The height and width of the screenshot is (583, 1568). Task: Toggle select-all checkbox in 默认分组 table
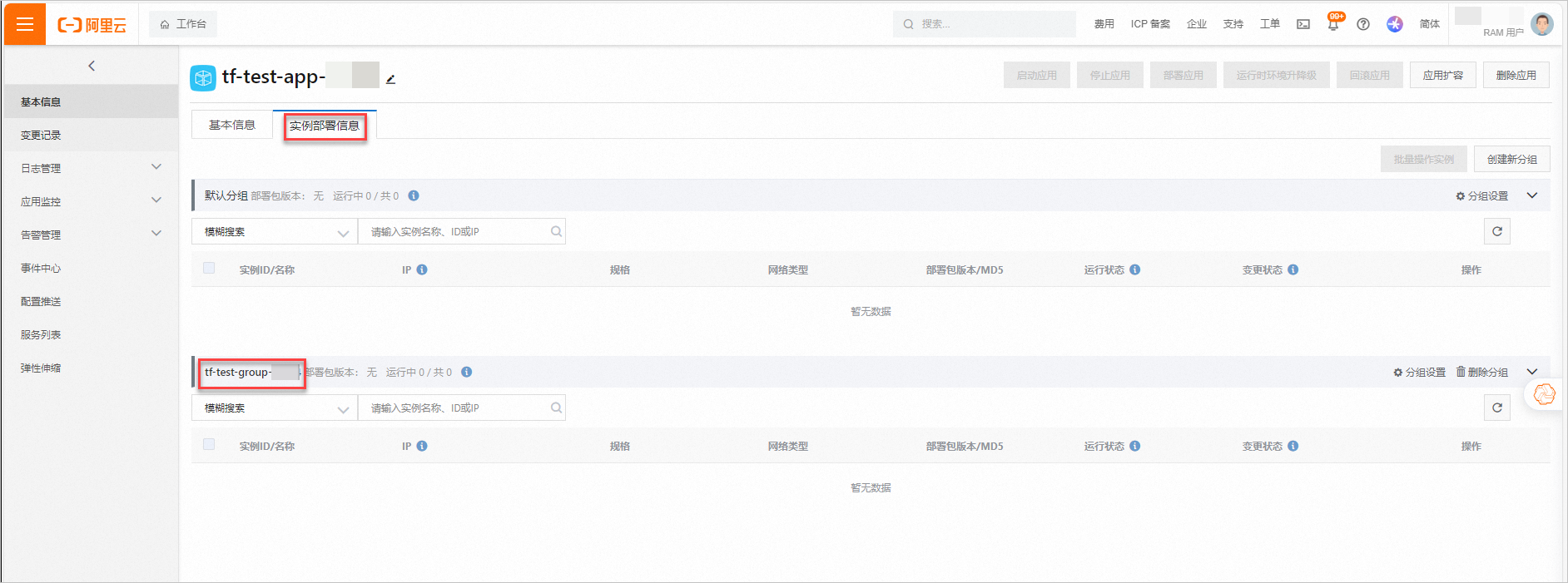(209, 268)
